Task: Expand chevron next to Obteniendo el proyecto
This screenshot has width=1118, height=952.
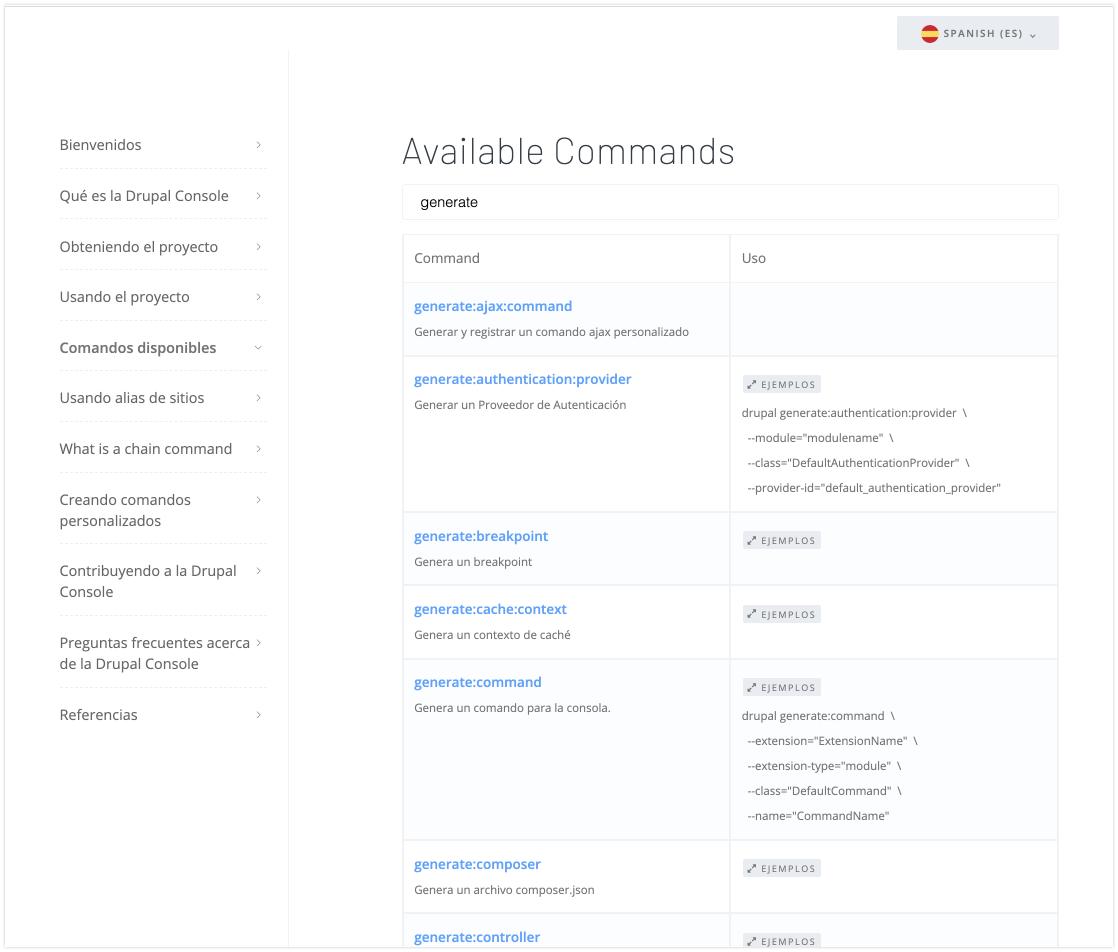Action: click(x=258, y=247)
